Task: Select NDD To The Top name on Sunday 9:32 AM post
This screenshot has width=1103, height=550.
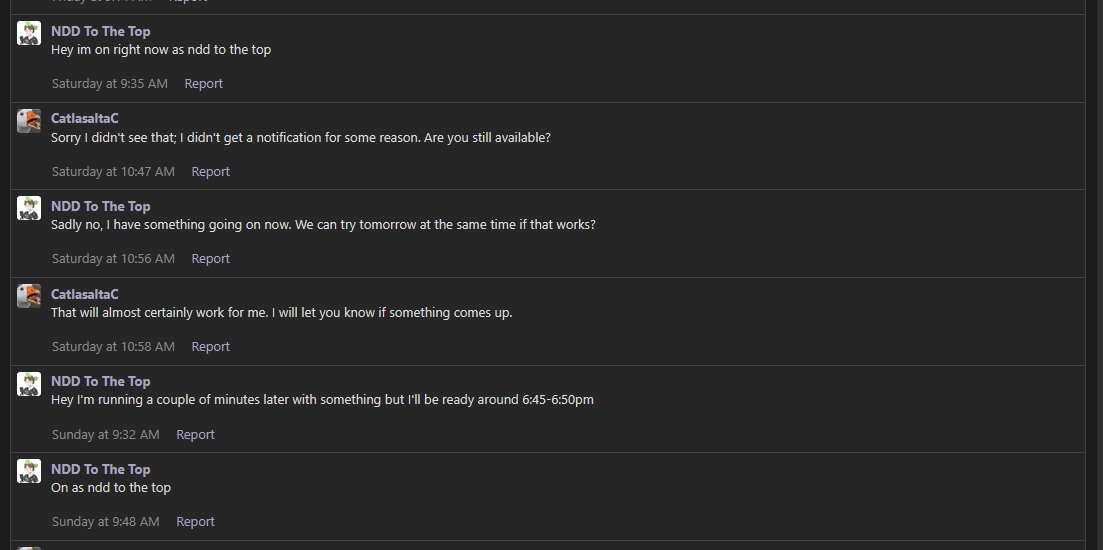Action: tap(100, 381)
